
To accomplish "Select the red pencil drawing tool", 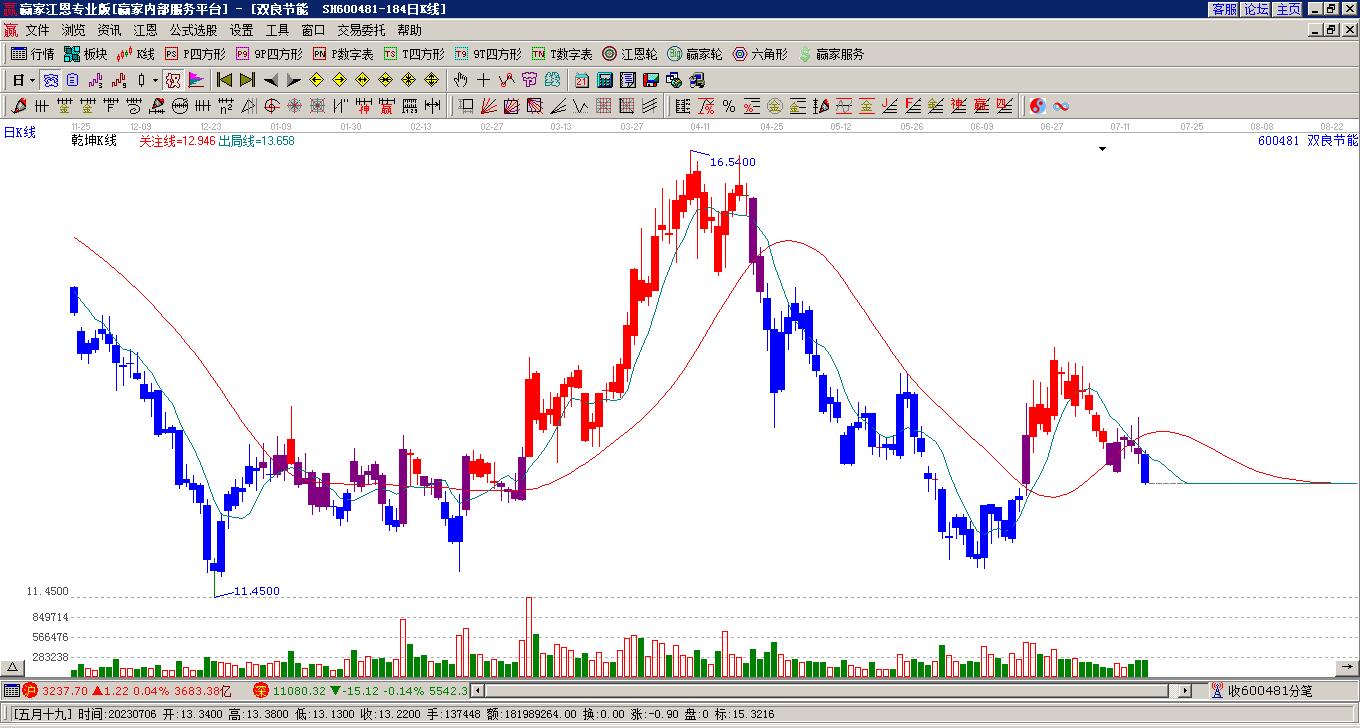I will click(18, 106).
